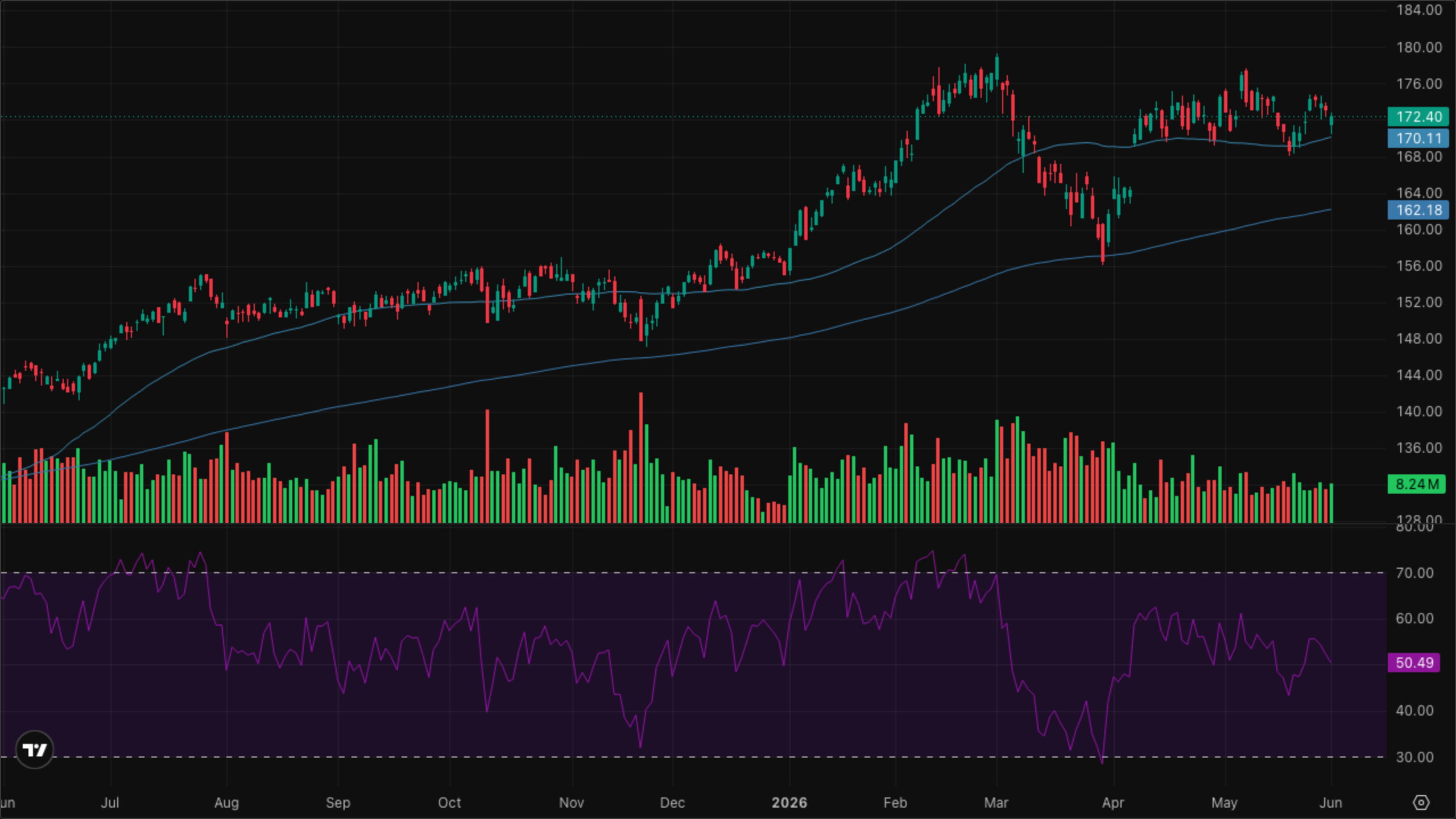The height and width of the screenshot is (819, 1456).
Task: Click the Oct label on time axis
Action: 449,803
